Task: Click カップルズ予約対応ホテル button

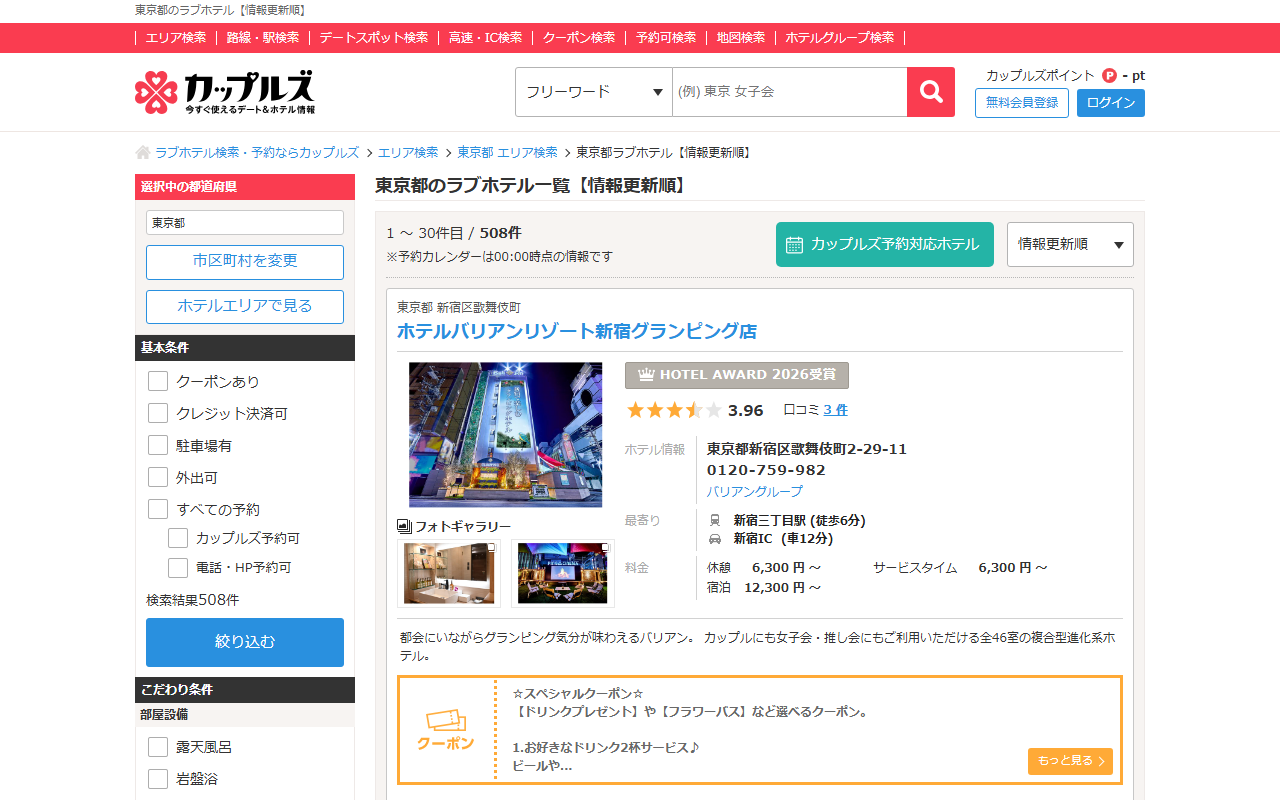Action: [x=885, y=244]
